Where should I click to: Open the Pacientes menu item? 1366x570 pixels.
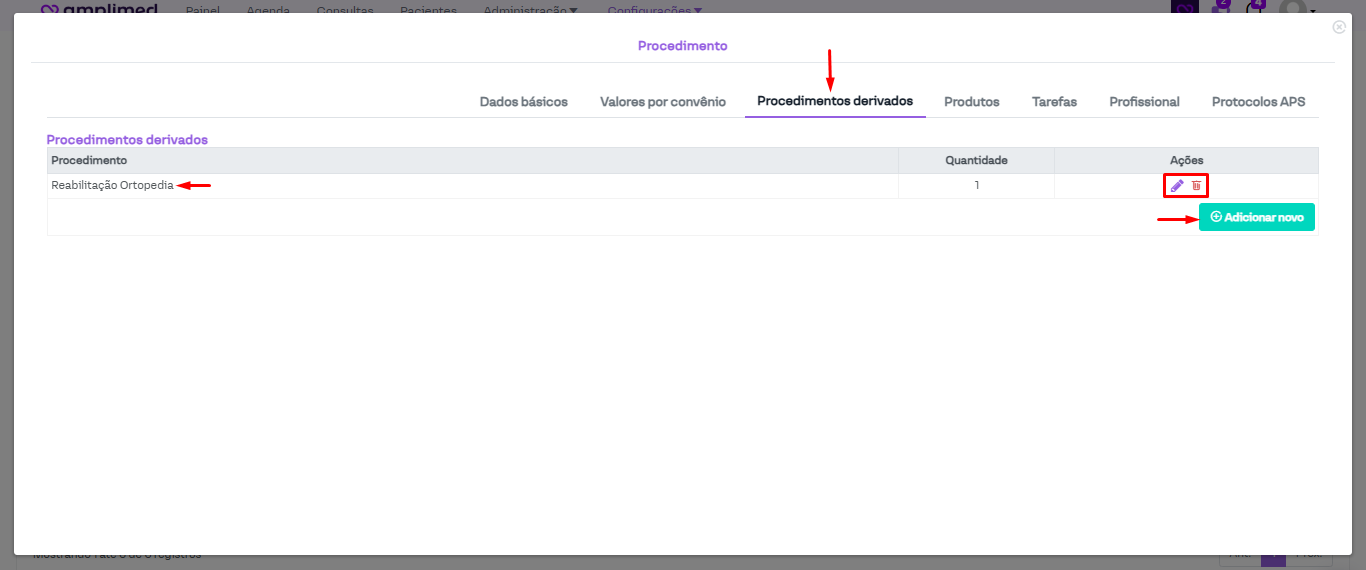tap(428, 10)
